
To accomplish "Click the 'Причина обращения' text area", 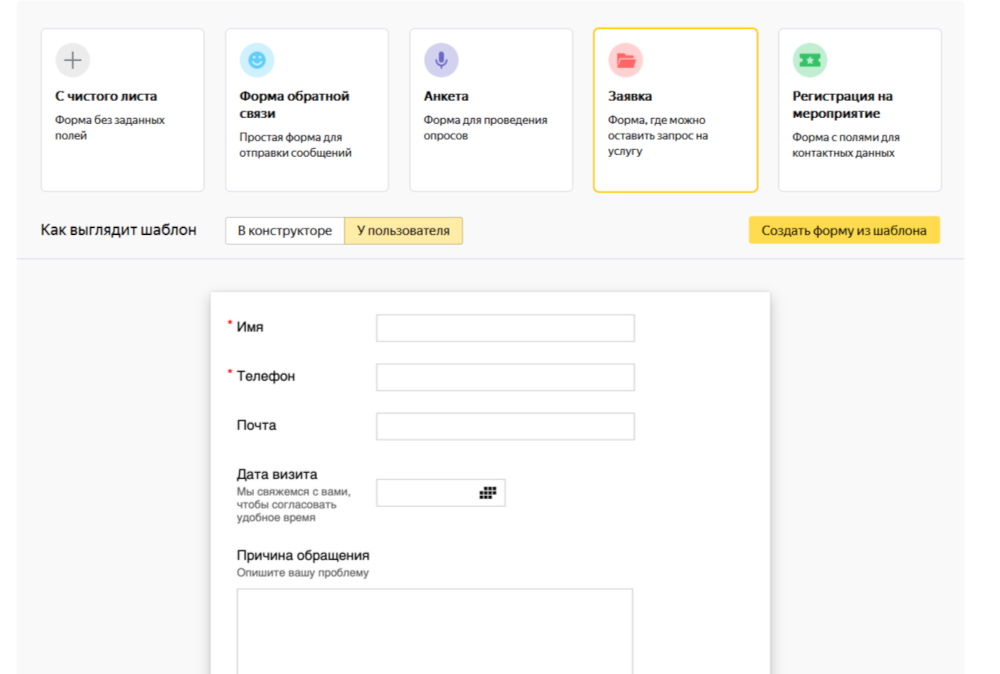I will coord(435,631).
